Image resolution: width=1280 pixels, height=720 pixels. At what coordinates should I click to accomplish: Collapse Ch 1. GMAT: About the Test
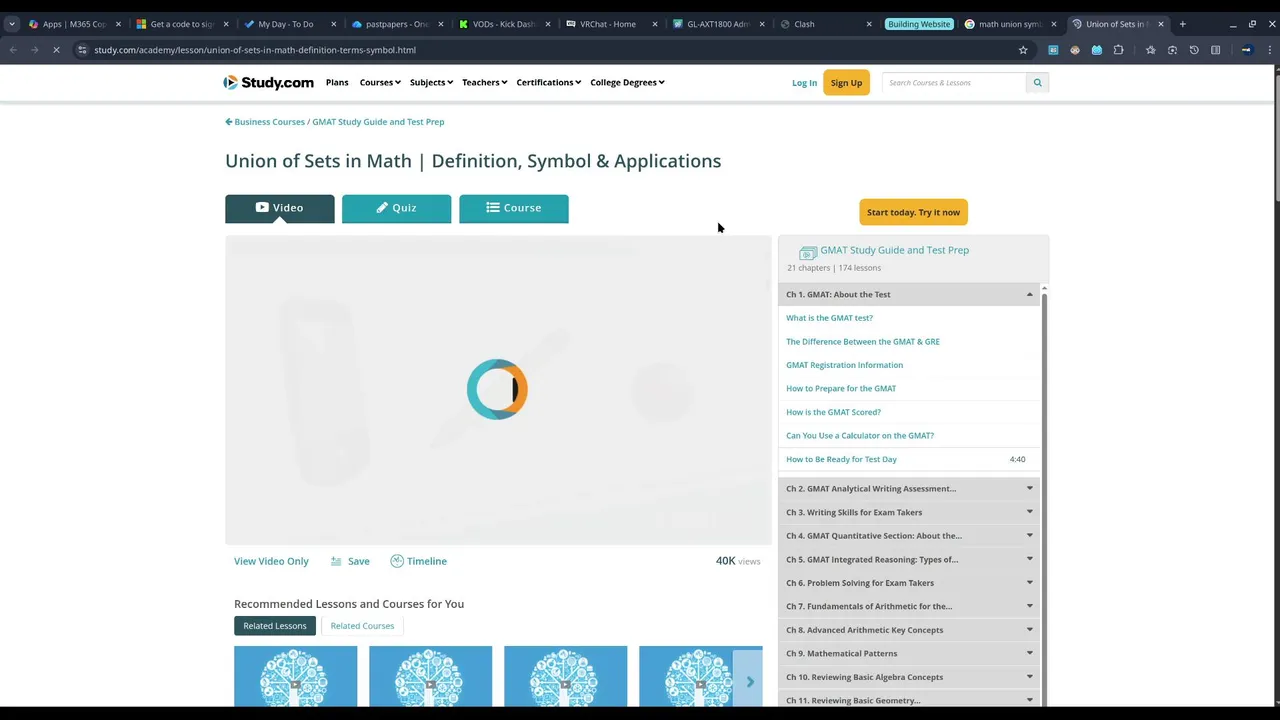click(1029, 295)
